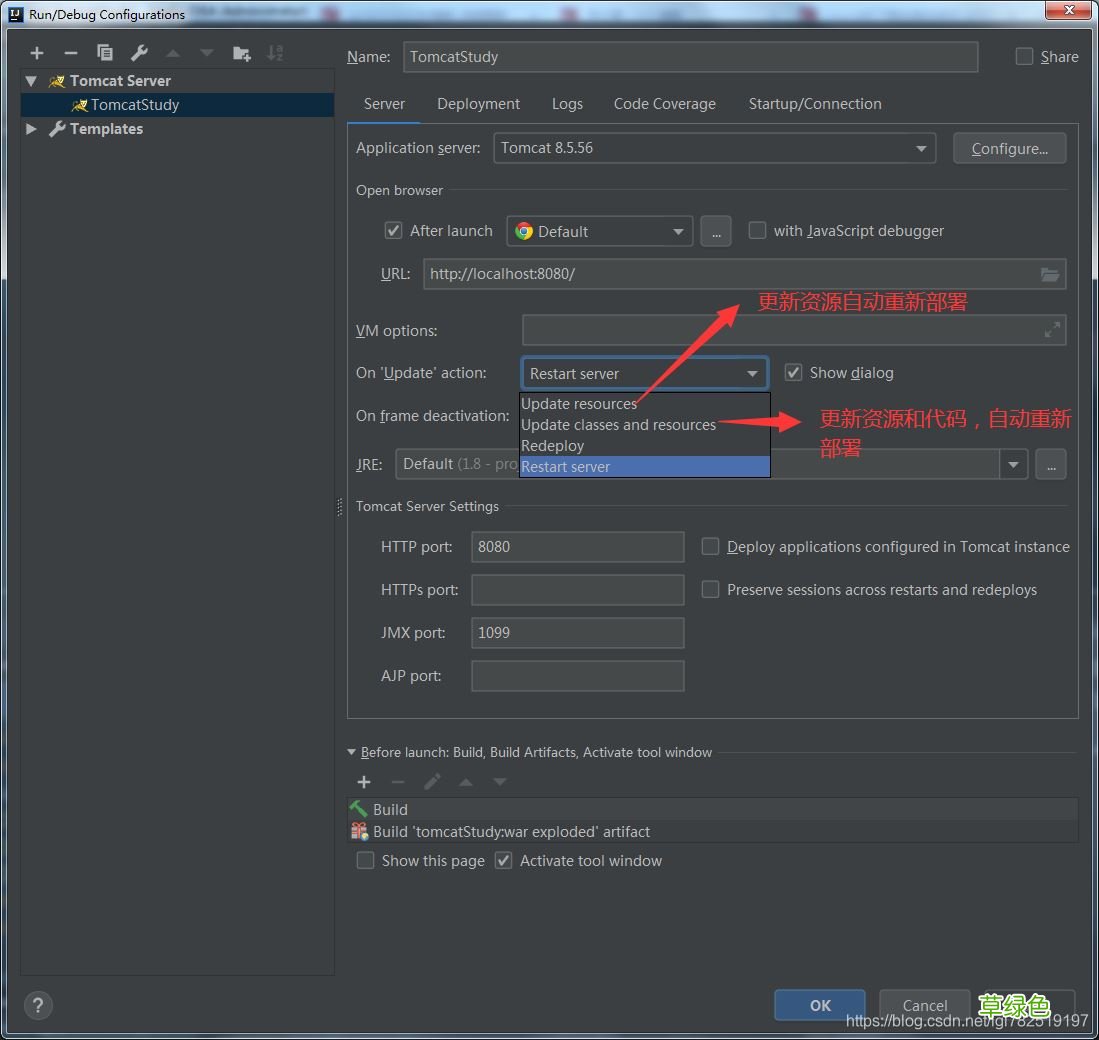Open the Default browser dropdown
Image resolution: width=1099 pixels, height=1040 pixels.
click(x=599, y=231)
